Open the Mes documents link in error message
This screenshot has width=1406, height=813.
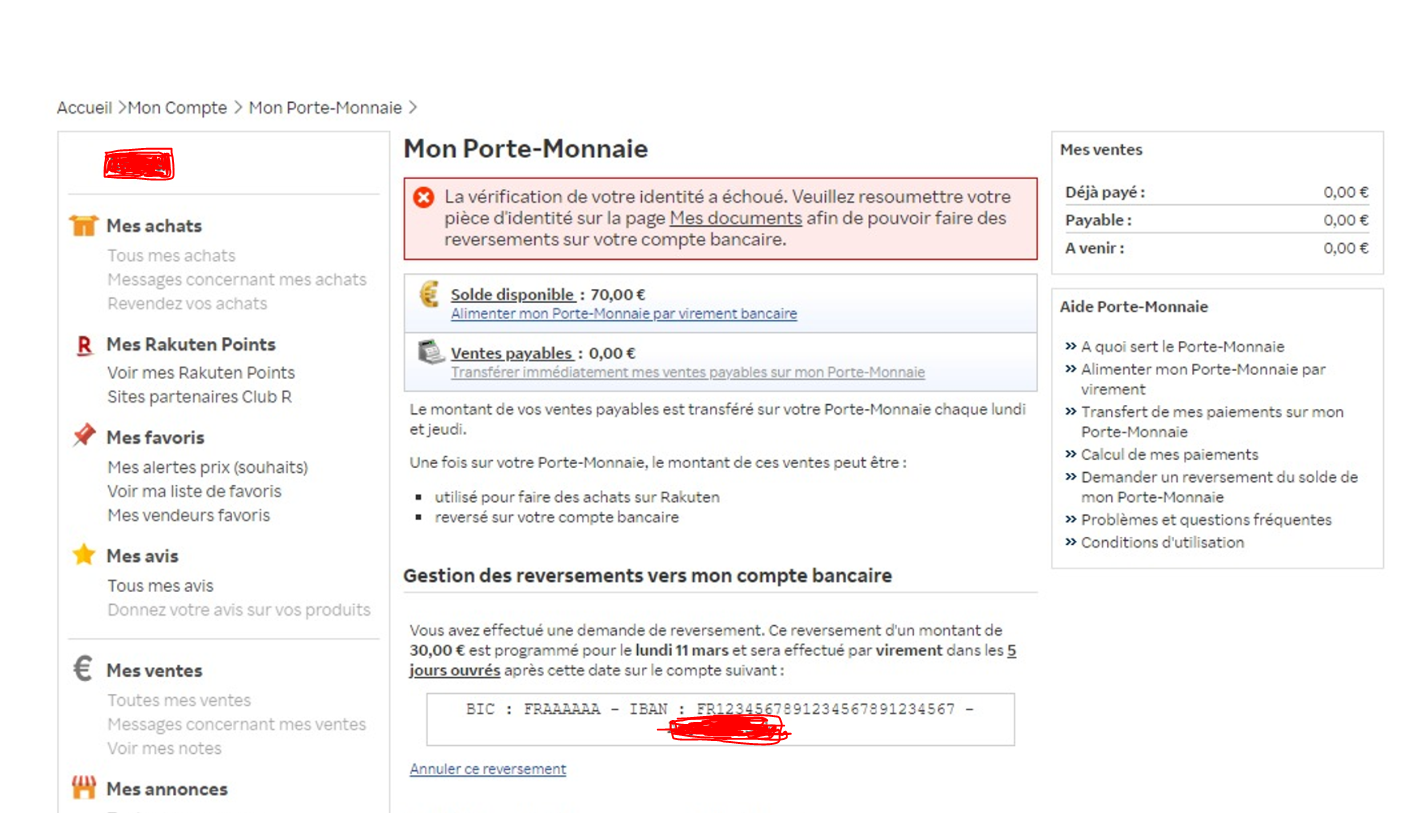[735, 219]
